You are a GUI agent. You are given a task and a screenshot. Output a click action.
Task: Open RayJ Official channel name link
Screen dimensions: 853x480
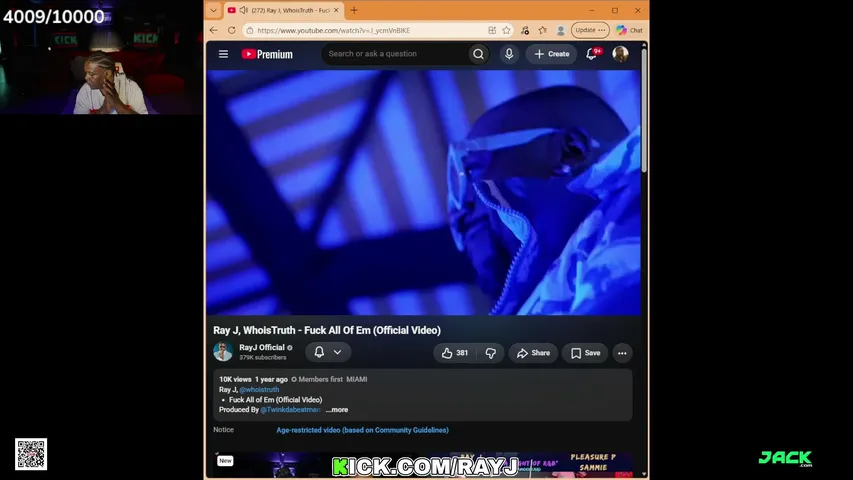pyautogui.click(x=262, y=347)
